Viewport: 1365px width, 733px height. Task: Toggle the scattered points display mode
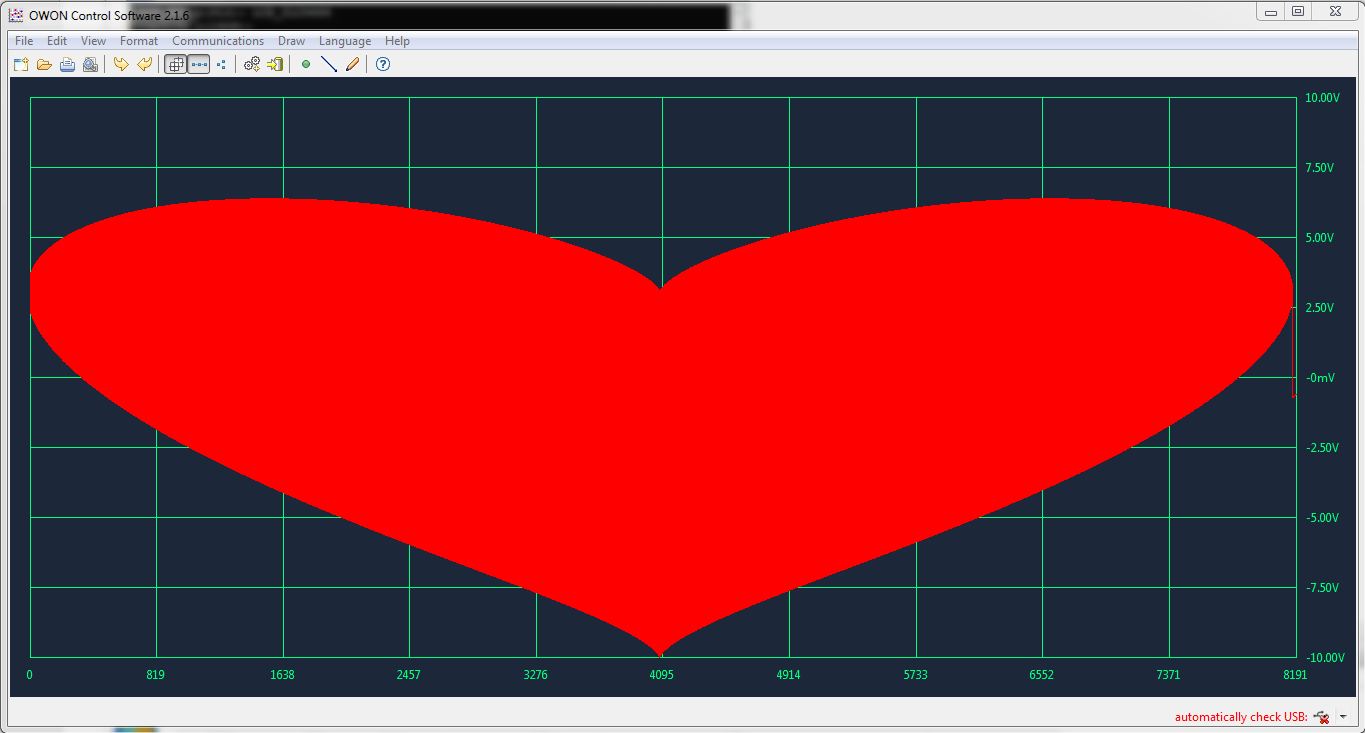(221, 64)
